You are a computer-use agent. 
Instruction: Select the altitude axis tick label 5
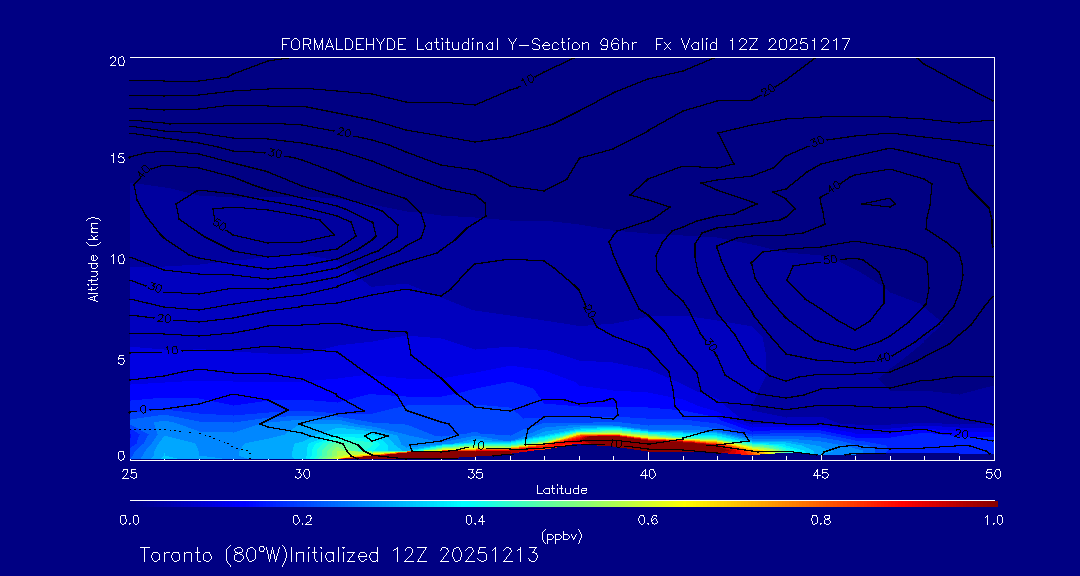coord(120,359)
